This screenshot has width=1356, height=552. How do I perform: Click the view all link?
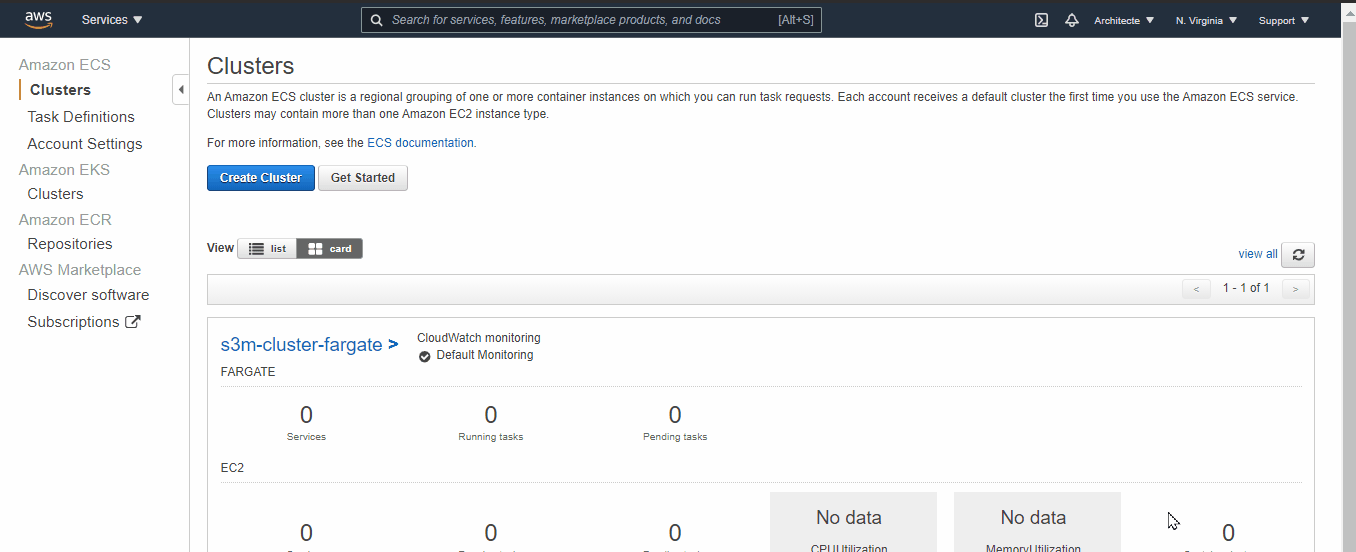1258,254
